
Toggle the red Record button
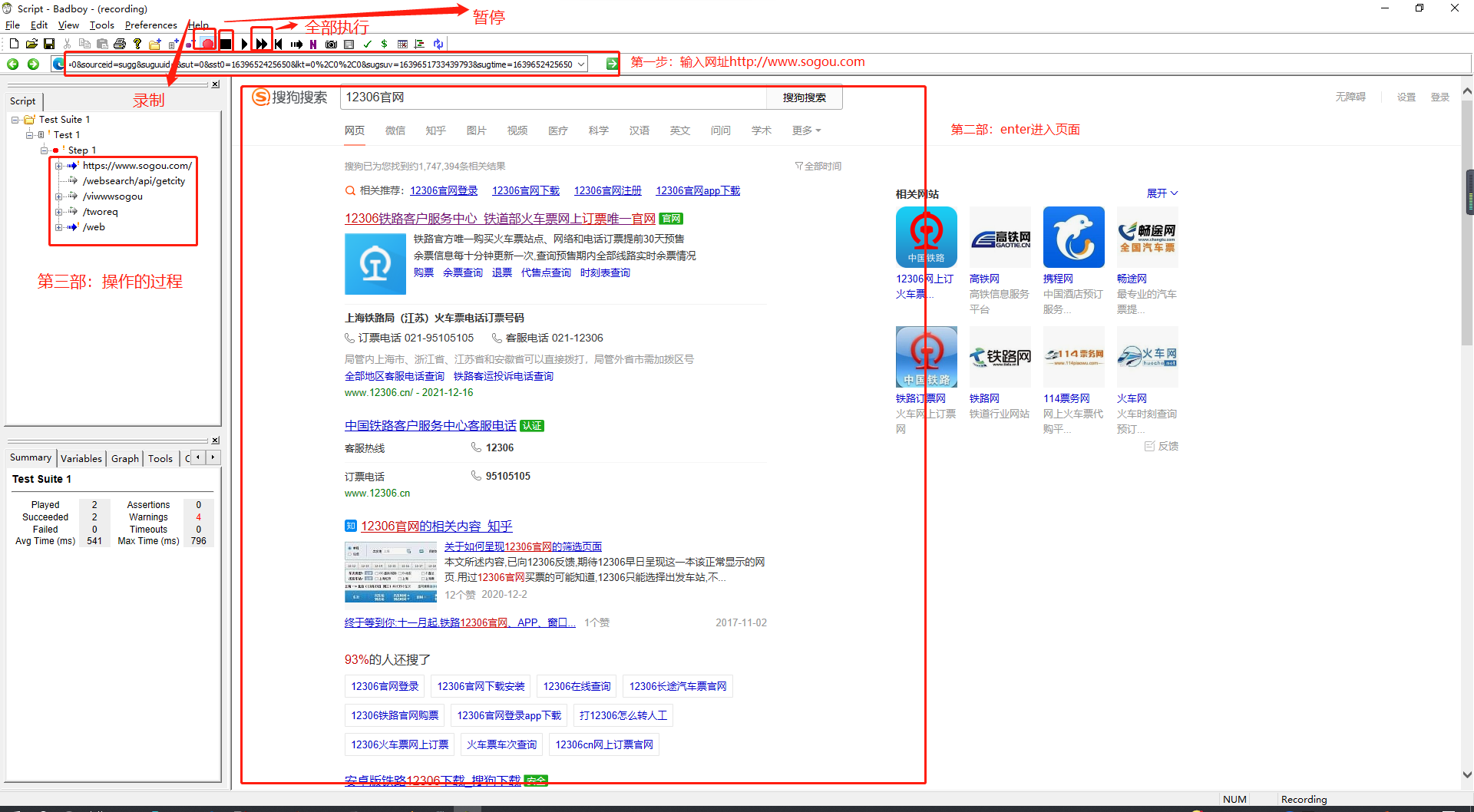point(208,44)
